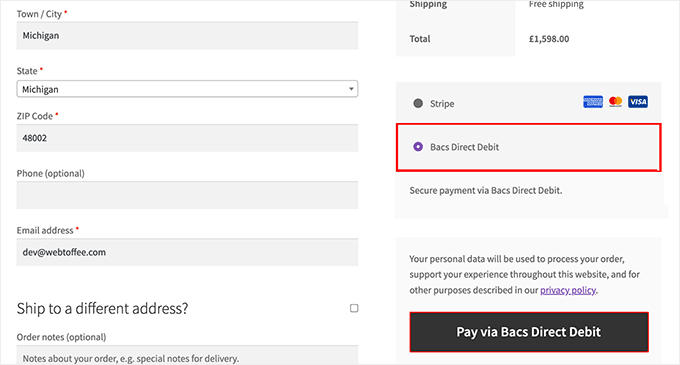Click the Phone (optional) field label
Viewport: 680px width, 365px height.
[51, 173]
